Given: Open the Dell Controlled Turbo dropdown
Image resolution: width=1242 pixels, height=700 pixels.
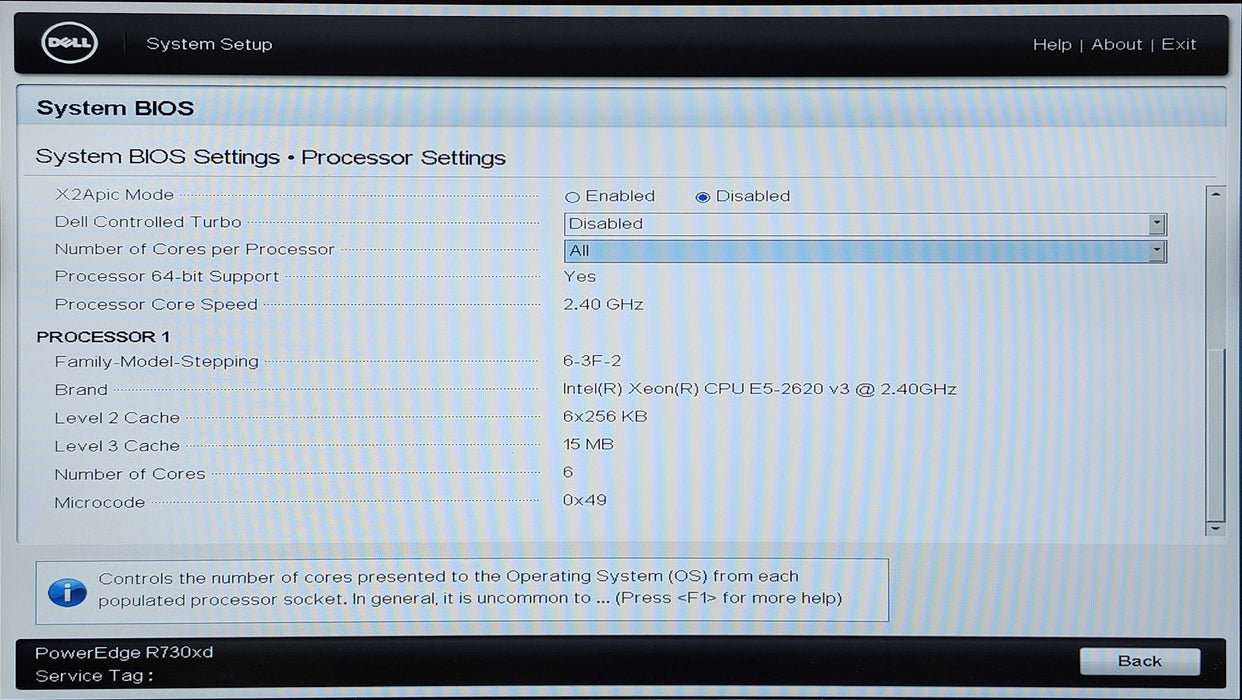Looking at the screenshot, I should 865,224.
